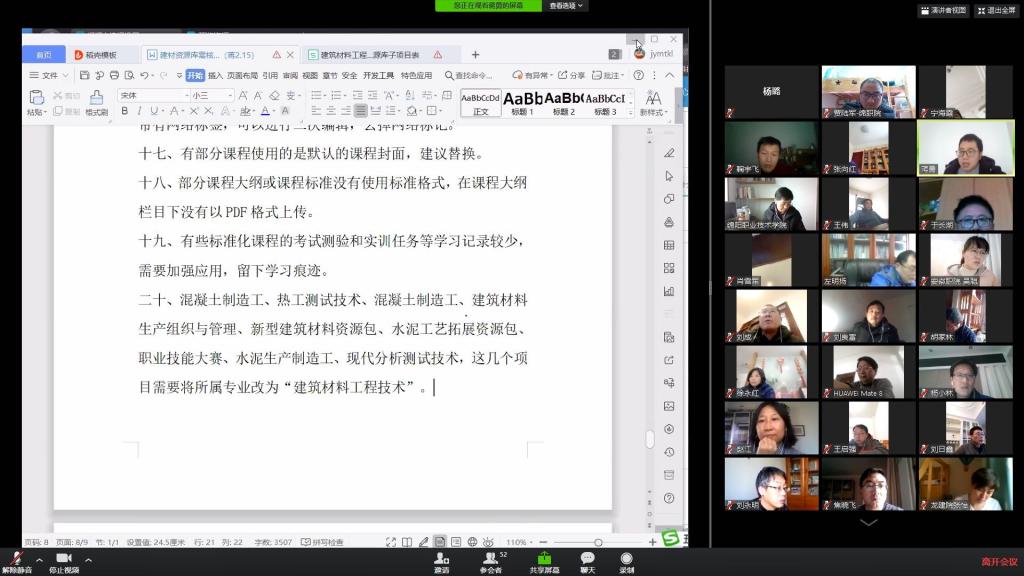
Task: Unmute microphone in Zoom toolbar
Action: pyautogui.click(x=16, y=559)
